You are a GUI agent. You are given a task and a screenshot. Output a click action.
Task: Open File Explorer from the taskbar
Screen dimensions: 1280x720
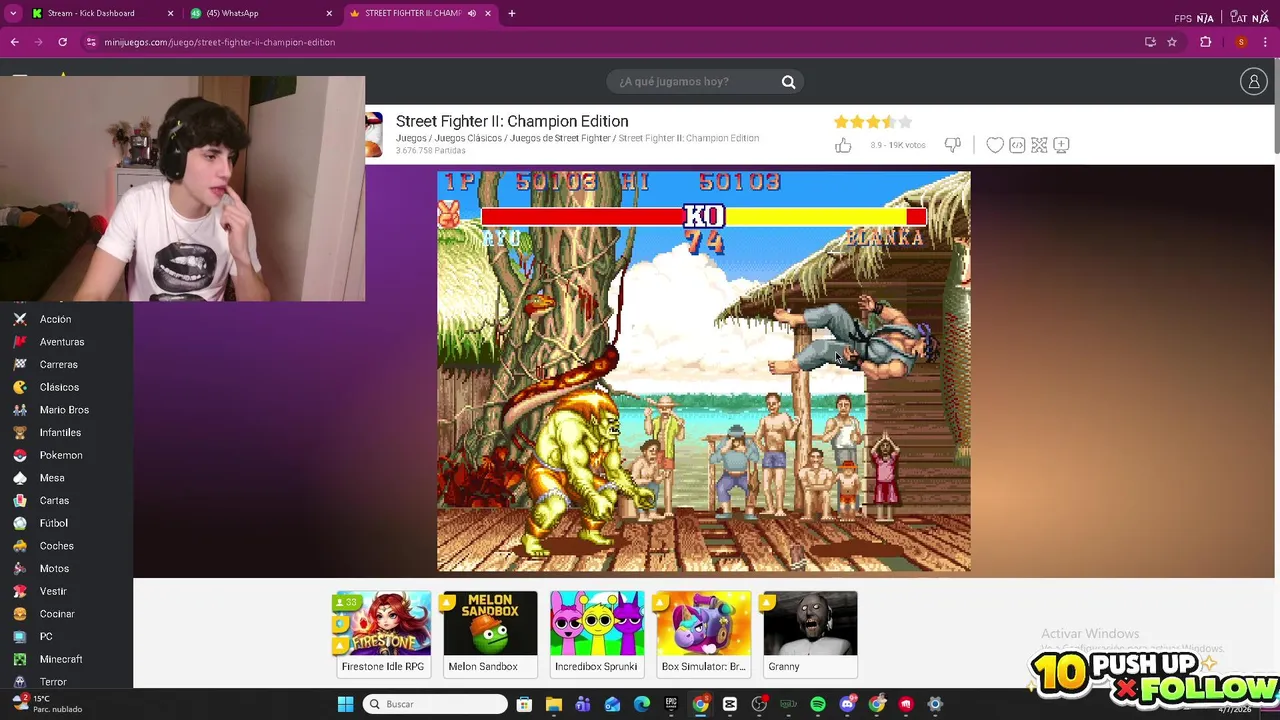click(553, 704)
